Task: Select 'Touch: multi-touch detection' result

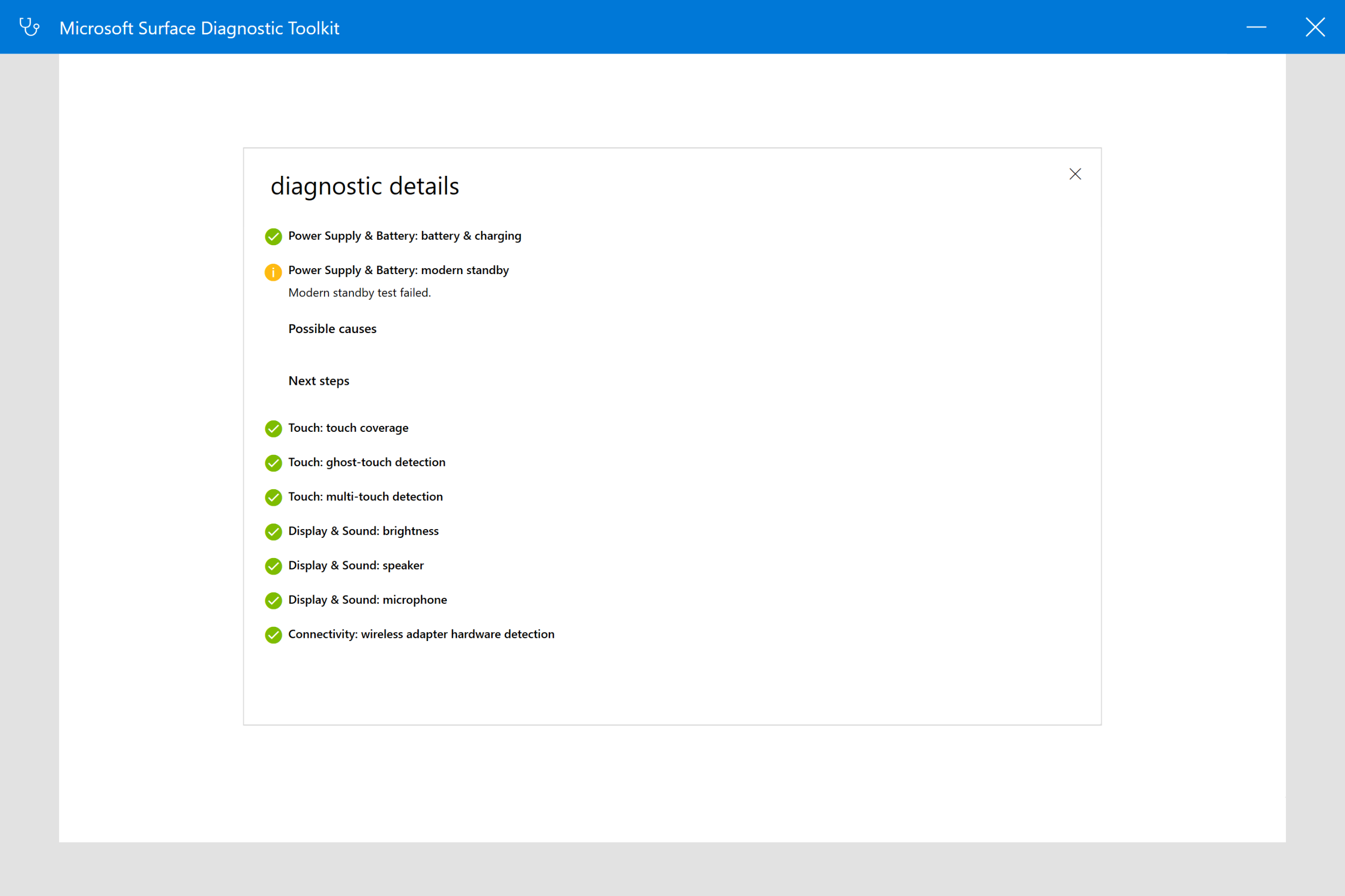Action: click(x=365, y=496)
